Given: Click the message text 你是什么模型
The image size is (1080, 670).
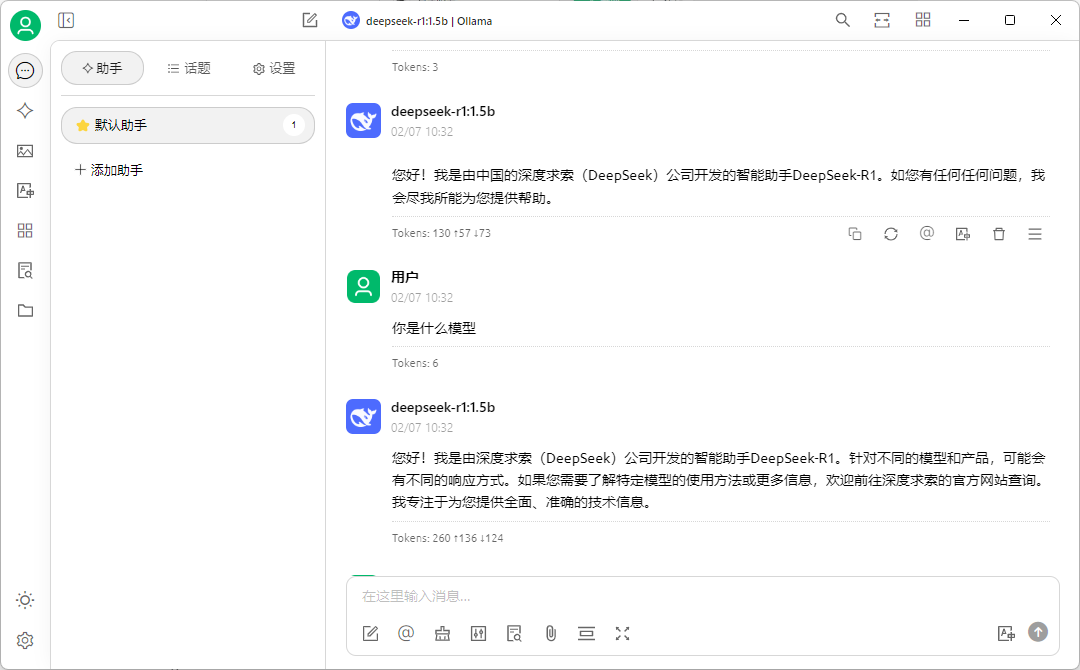Looking at the screenshot, I should pos(434,328).
